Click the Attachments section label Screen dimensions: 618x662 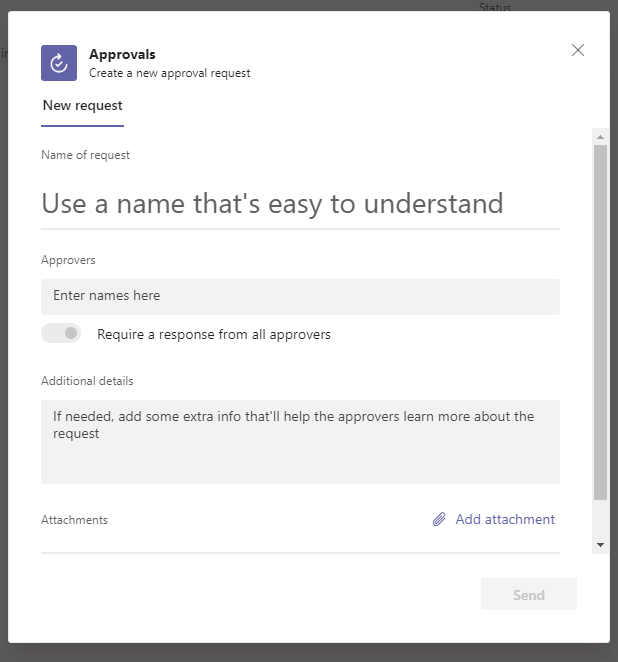coord(74,520)
